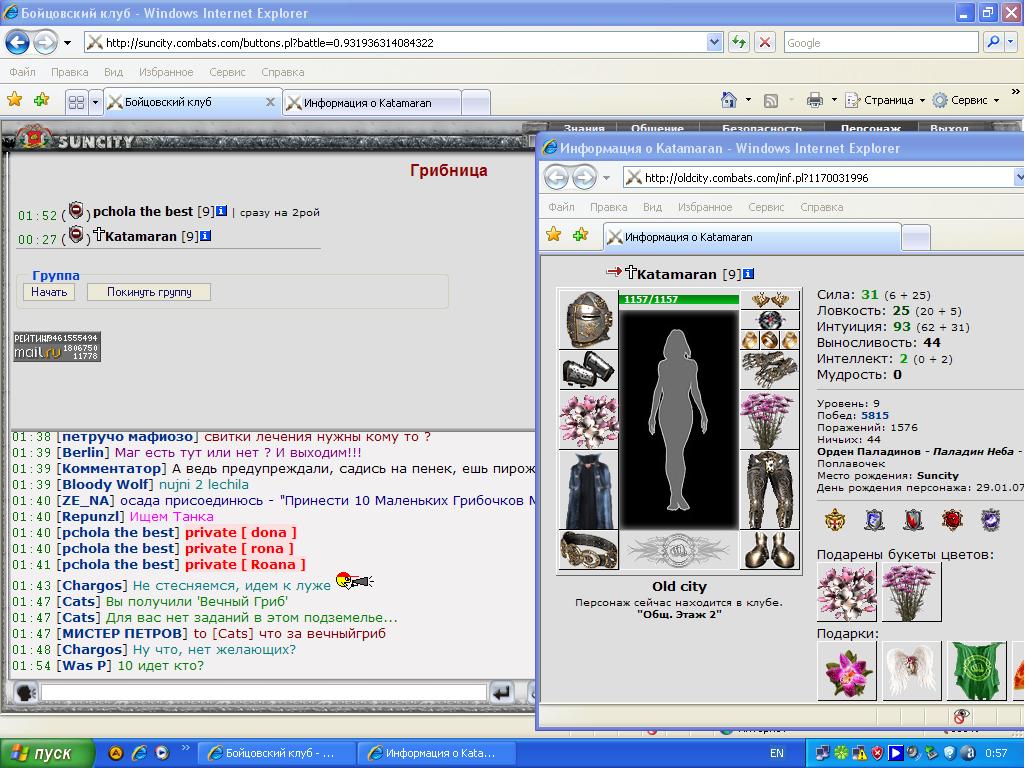
Task: Click the Add to Favorites star-plus icon
Action: click(x=42, y=100)
